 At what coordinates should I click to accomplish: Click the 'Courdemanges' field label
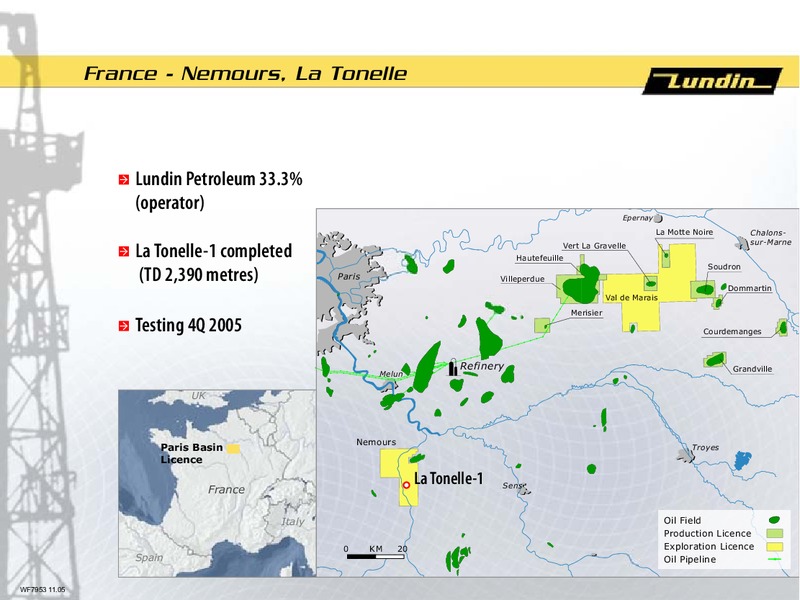point(732,332)
